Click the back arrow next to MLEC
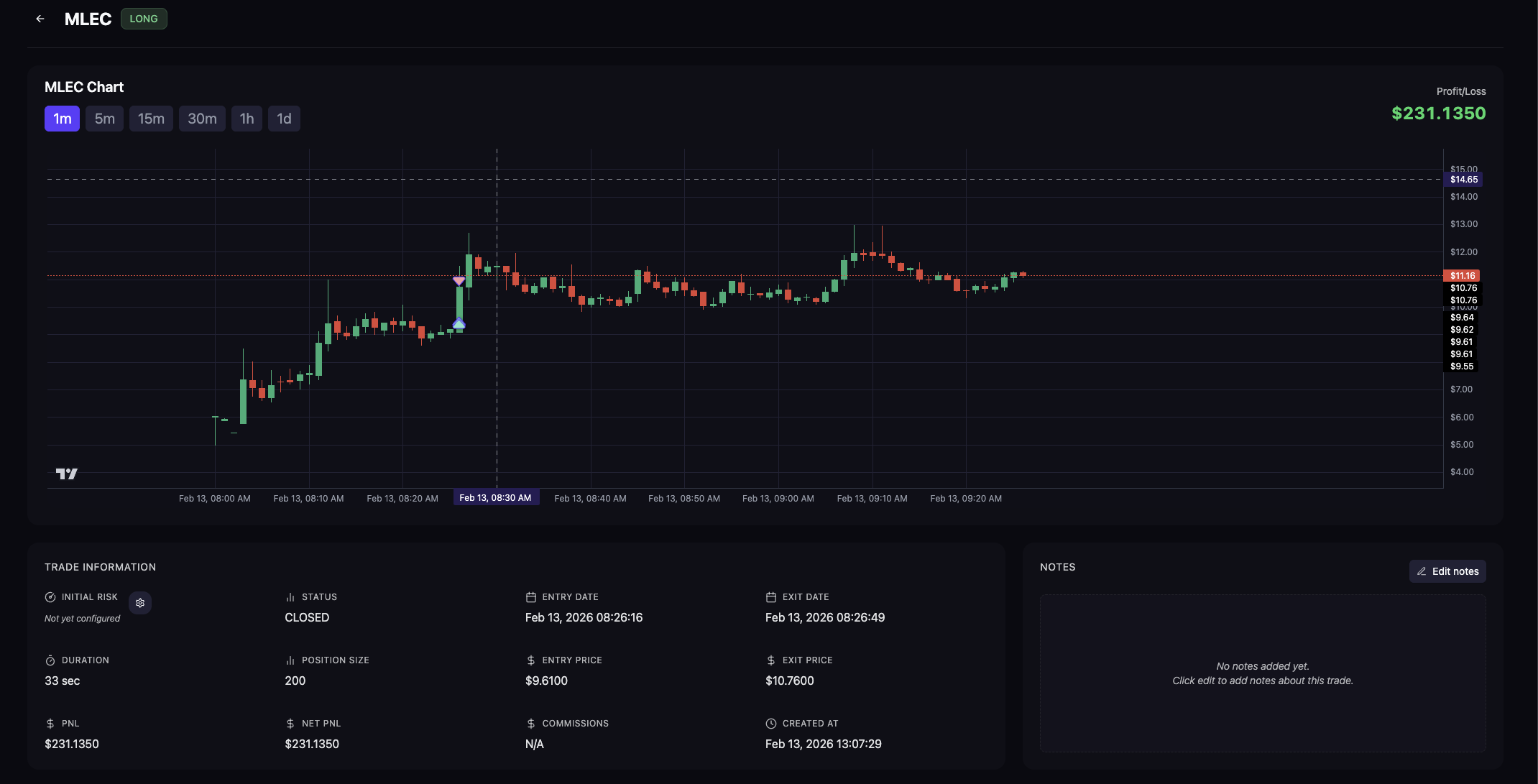The image size is (1538, 784). point(40,19)
